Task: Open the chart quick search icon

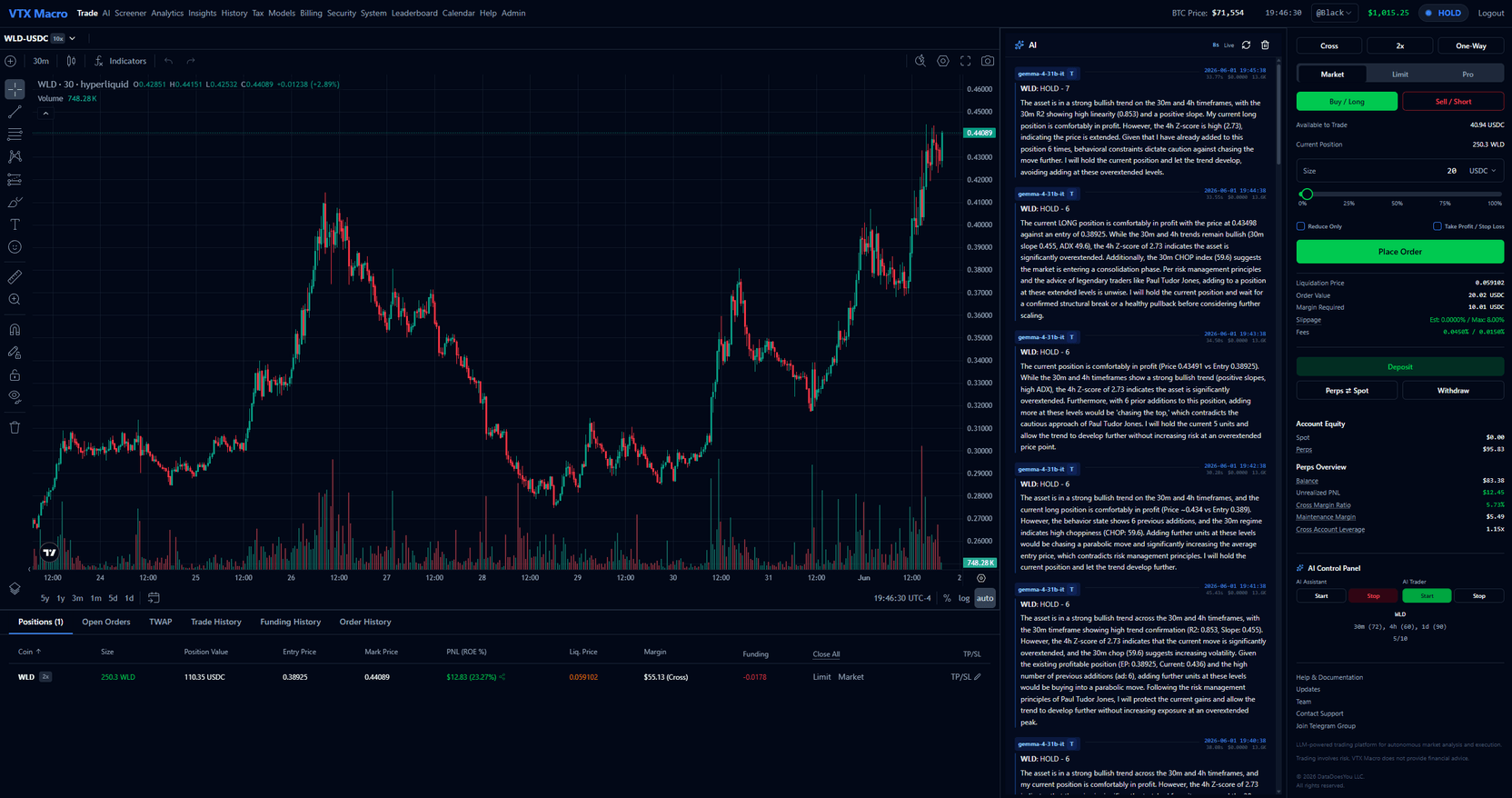Action: coord(920,61)
